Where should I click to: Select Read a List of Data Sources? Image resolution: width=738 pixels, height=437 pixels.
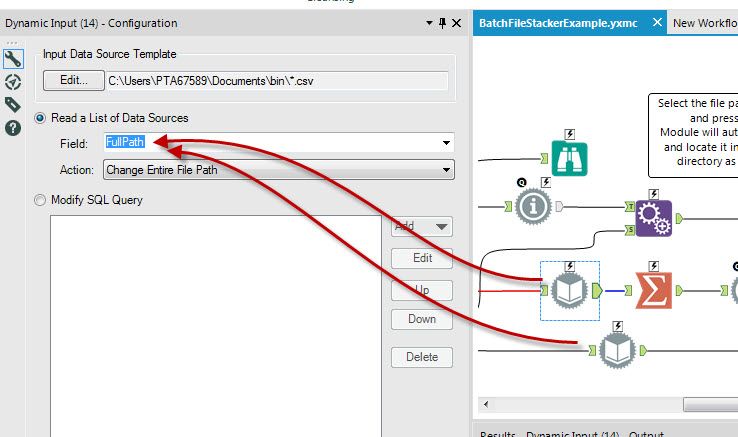(40, 118)
